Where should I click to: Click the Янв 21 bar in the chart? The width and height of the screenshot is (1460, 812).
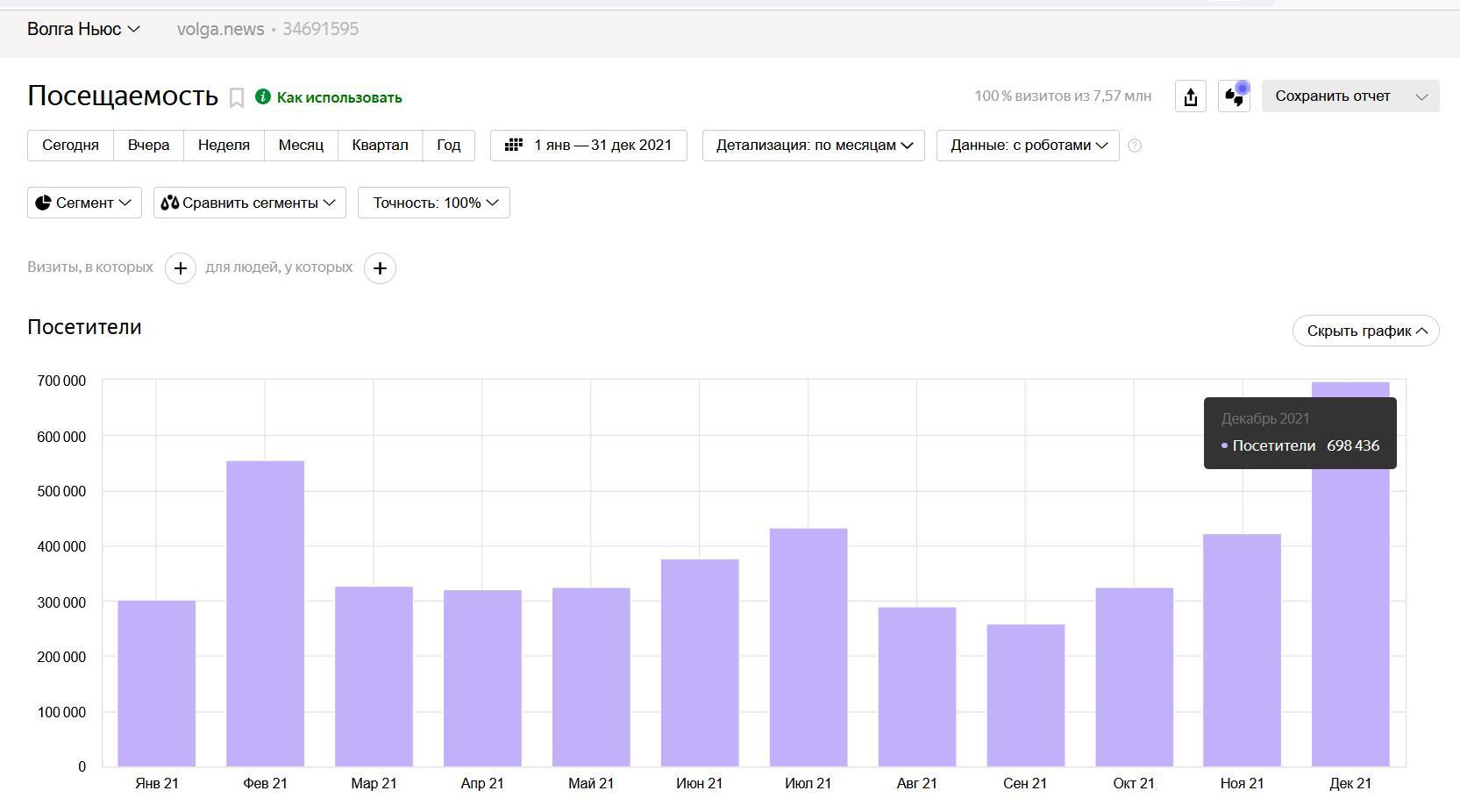tap(156, 683)
